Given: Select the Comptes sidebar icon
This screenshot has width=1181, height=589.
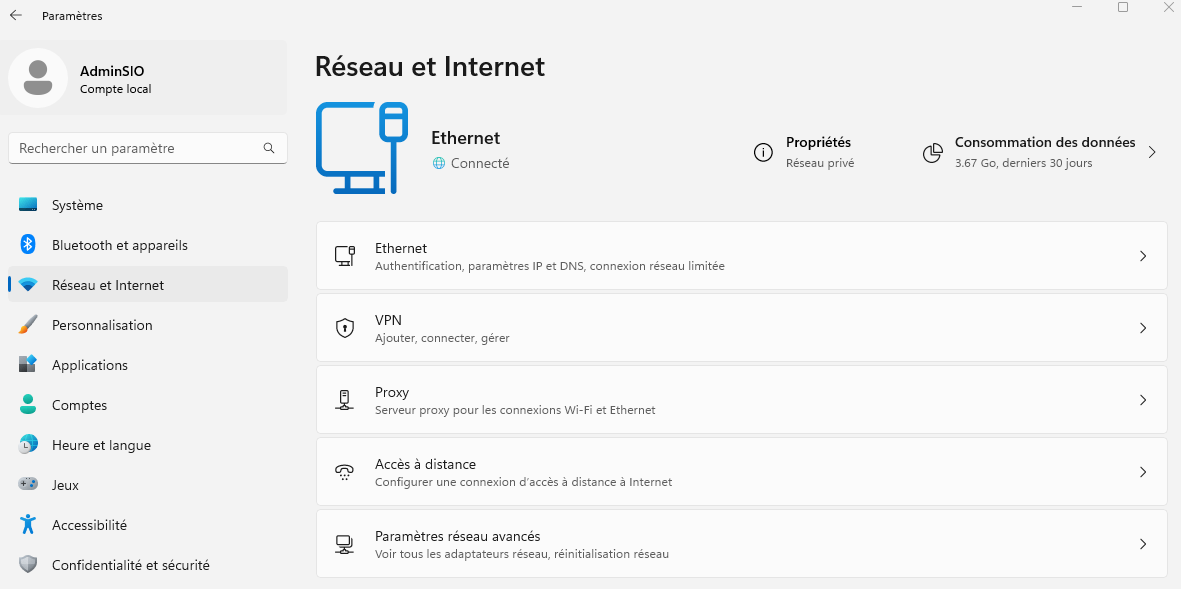Looking at the screenshot, I should [29, 405].
